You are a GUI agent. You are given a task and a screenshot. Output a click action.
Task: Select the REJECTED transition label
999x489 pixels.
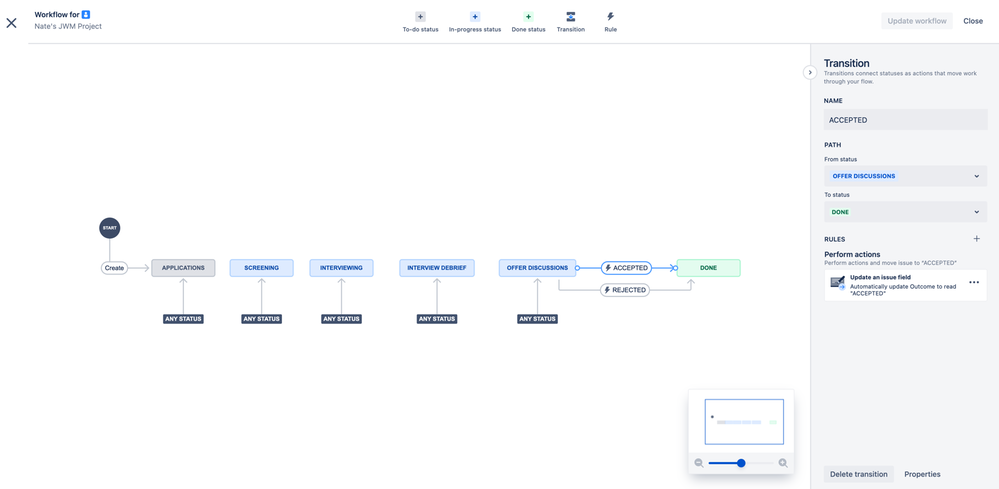pos(625,290)
